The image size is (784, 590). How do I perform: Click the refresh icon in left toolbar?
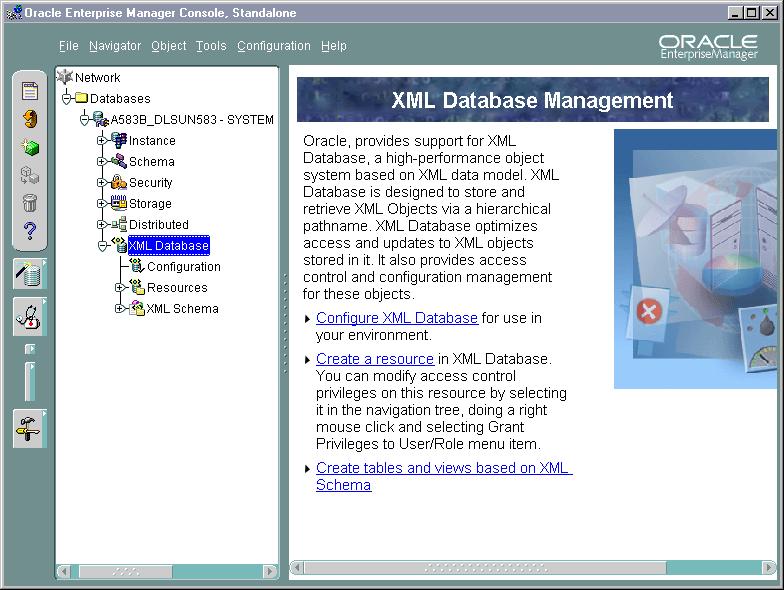pos(30,119)
